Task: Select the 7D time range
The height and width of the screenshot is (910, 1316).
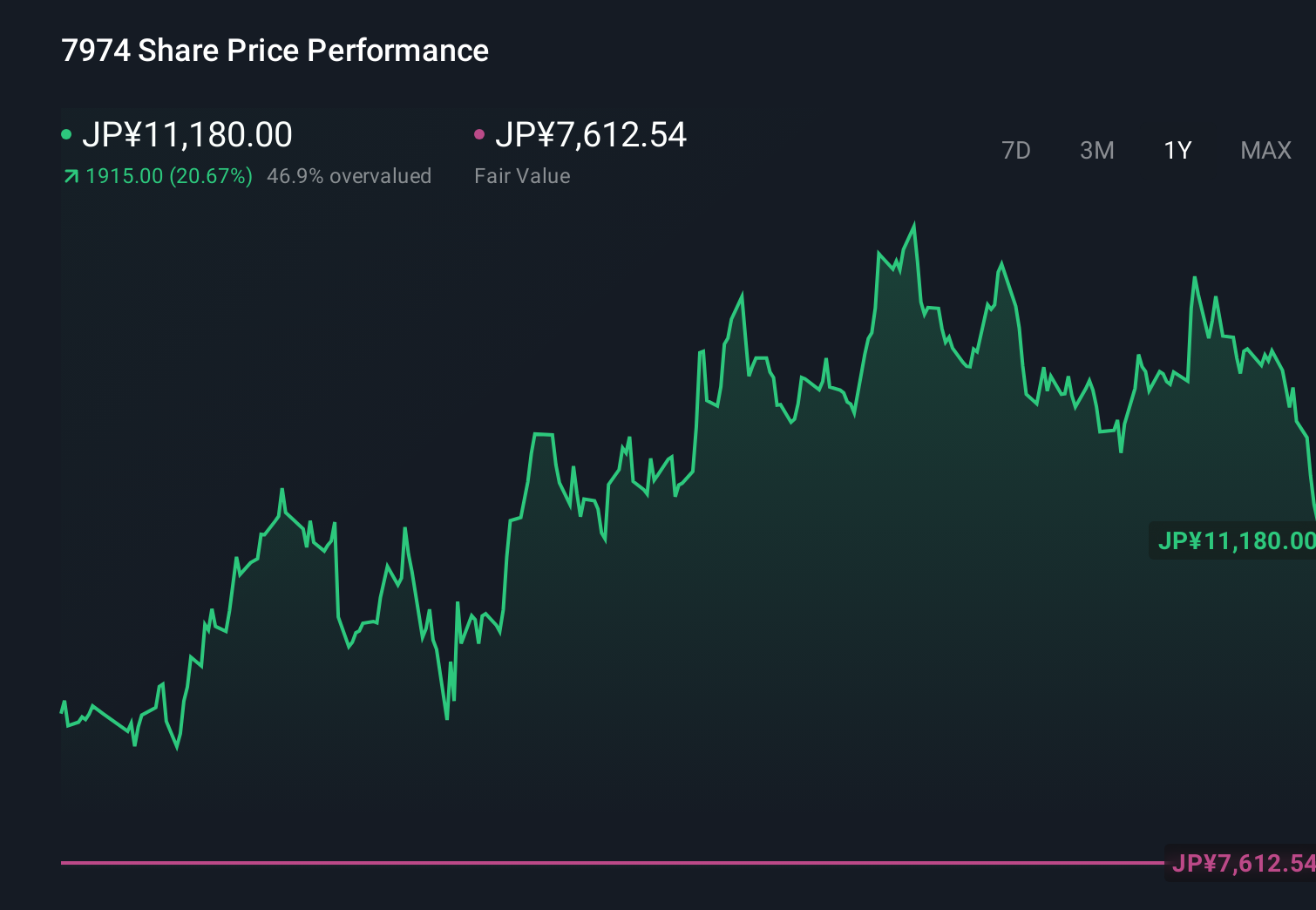Action: [x=1016, y=150]
